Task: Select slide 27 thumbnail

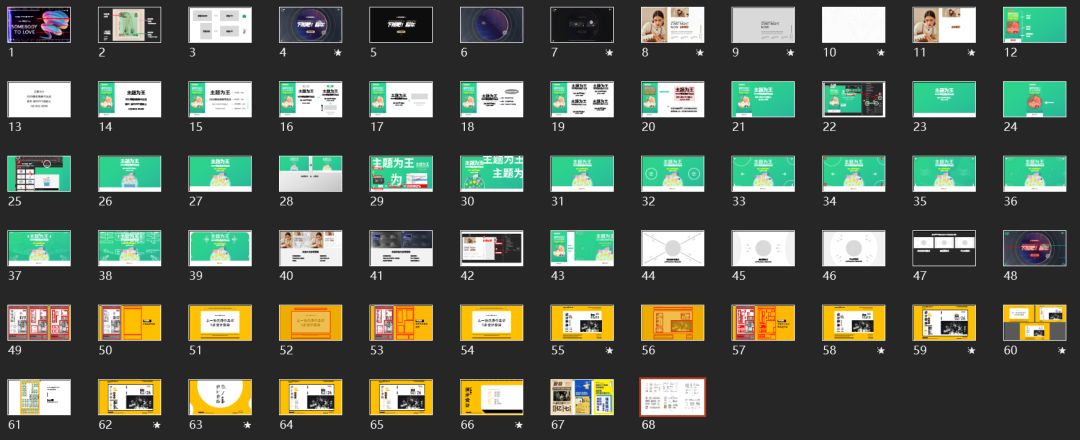Action: coord(220,174)
